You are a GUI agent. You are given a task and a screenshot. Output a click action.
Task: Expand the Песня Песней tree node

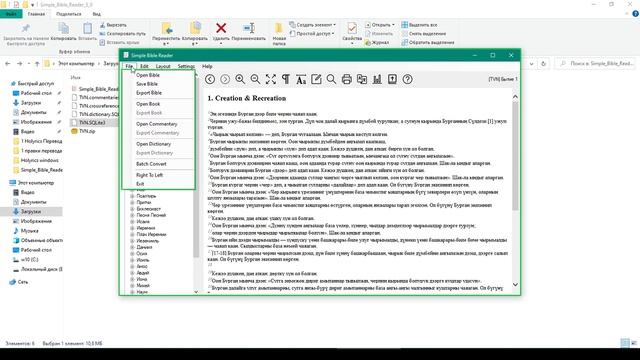(132, 215)
